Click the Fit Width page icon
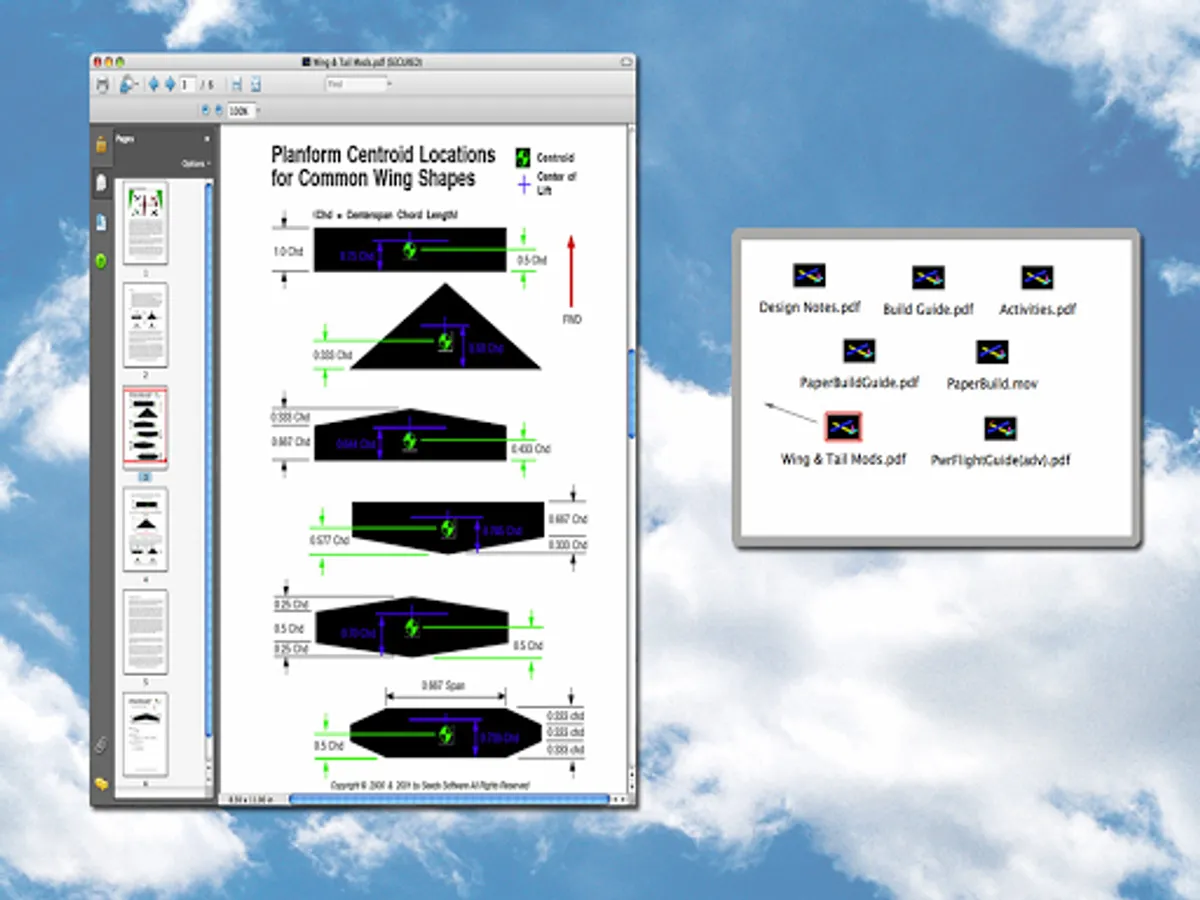This screenshot has height=900, width=1200. coord(237,85)
